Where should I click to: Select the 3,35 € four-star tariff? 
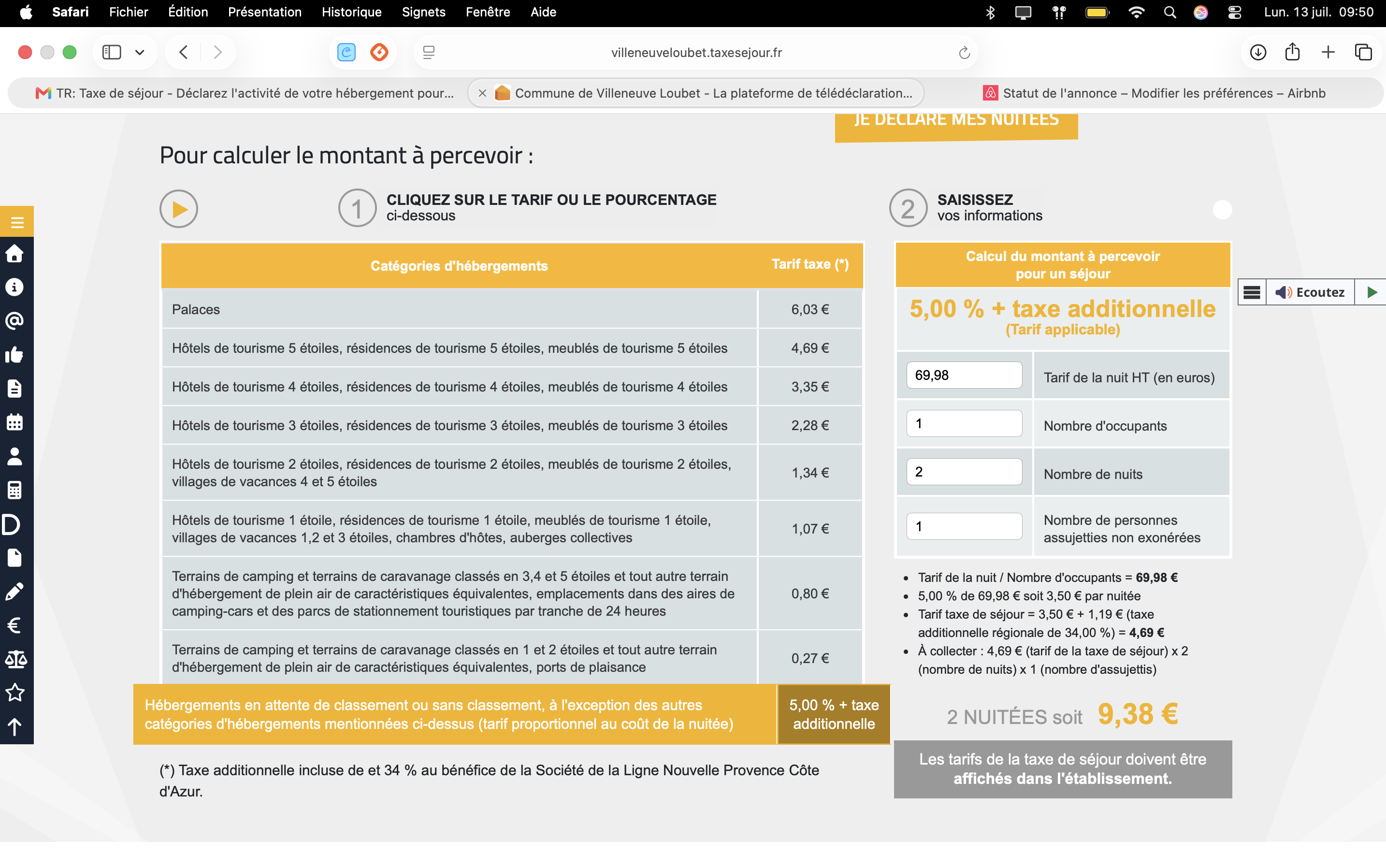click(x=810, y=387)
